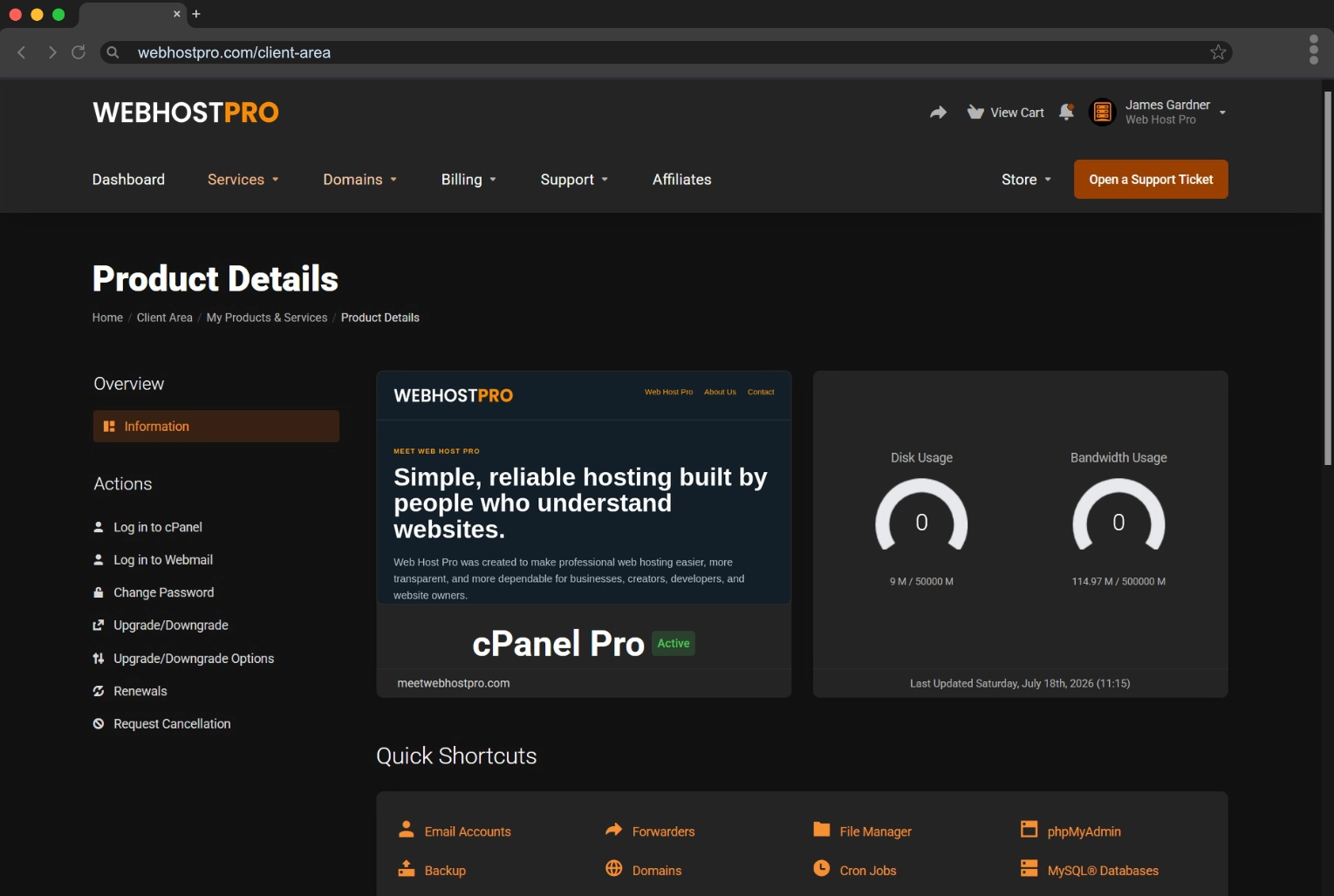Select Information in the Overview sidebar
The height and width of the screenshot is (896, 1334).
pyautogui.click(x=216, y=427)
